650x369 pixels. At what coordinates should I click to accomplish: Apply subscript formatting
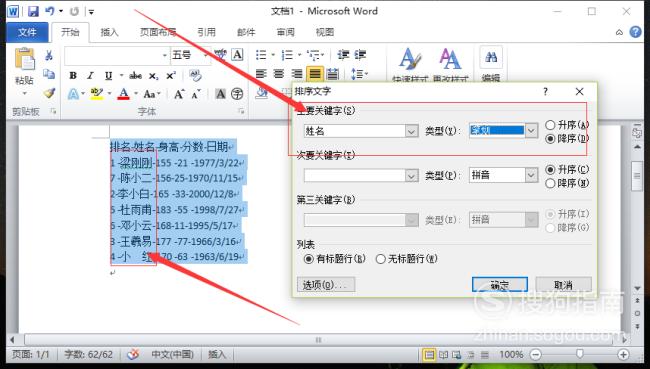tap(153, 76)
